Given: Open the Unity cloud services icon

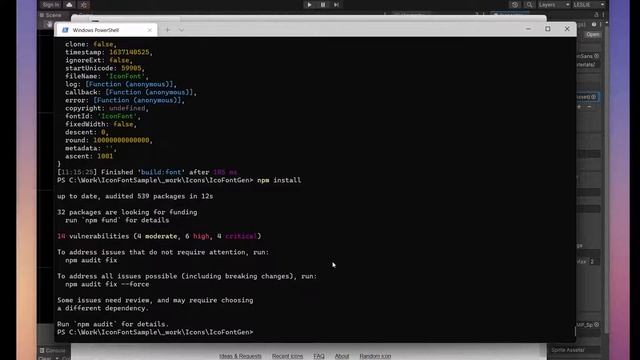Looking at the screenshot, I should 69,4.
